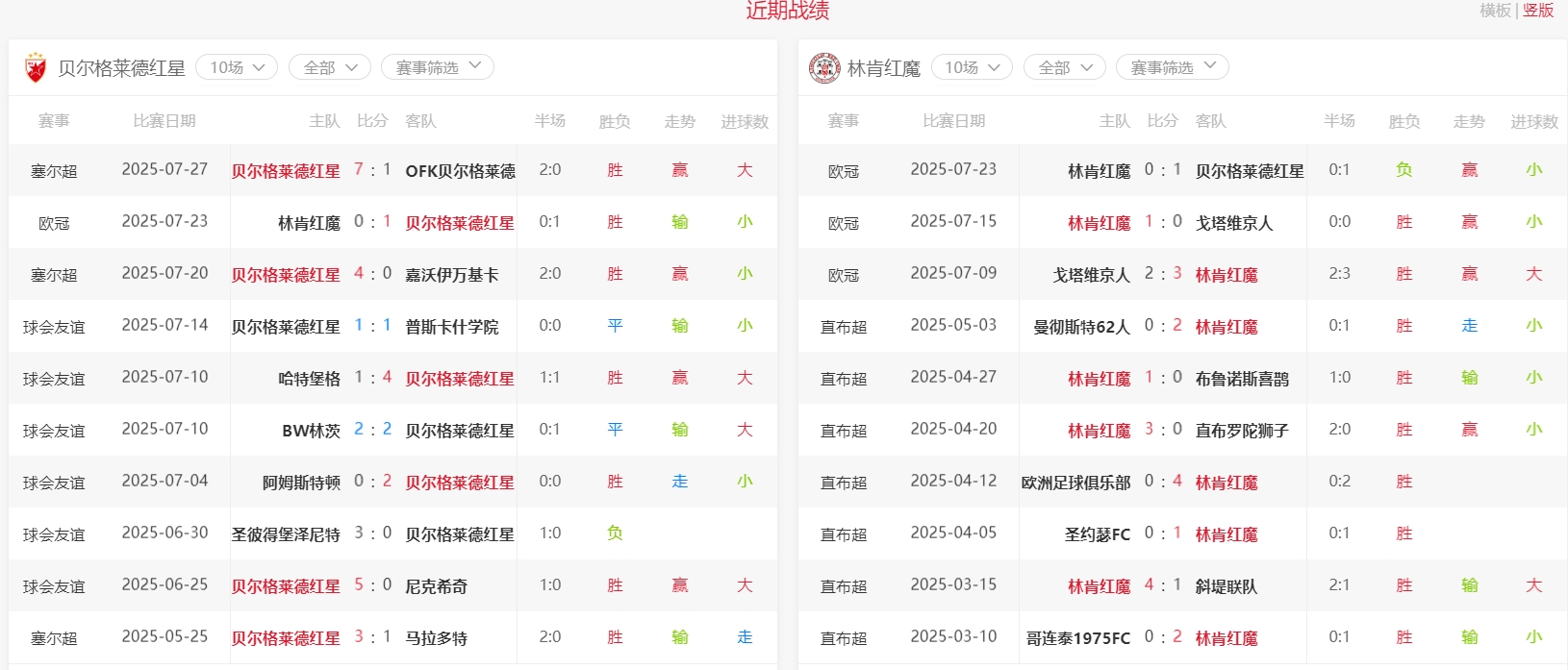Click 布鲁诺斯喜鹊 team name
The height and width of the screenshot is (670, 1568).
click(1242, 379)
